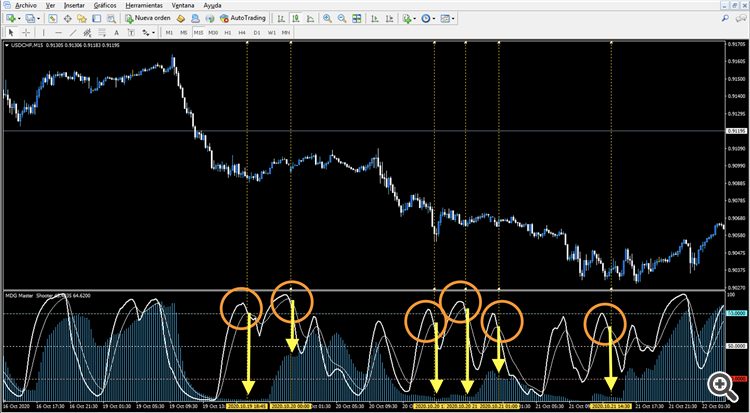Viewport: 750px width, 413px height.
Task: Switch to MN timeframe
Action: [286, 33]
